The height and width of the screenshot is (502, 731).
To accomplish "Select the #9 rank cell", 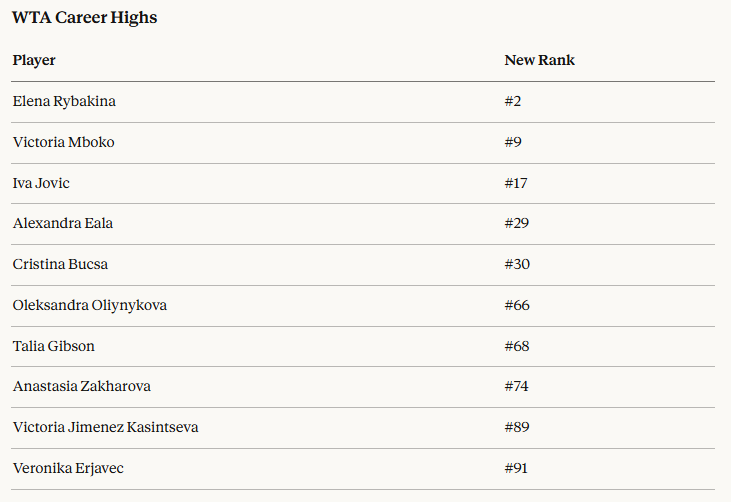I will click(x=513, y=142).
